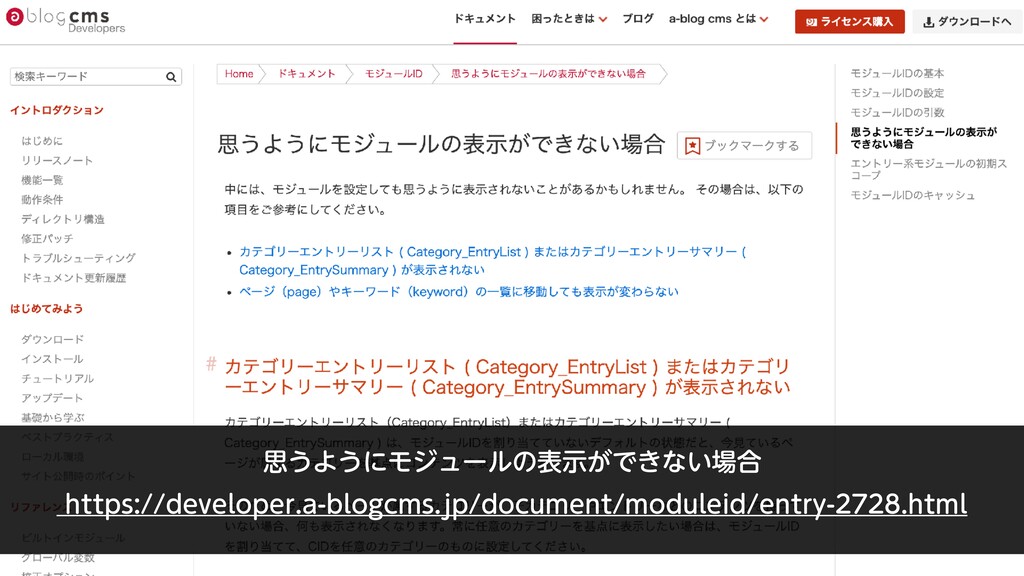1024x576 pixels.
Task: Click the last breadcrumb 思うようにモジュールの表示ができない場合
Action: pyautogui.click(x=549, y=74)
